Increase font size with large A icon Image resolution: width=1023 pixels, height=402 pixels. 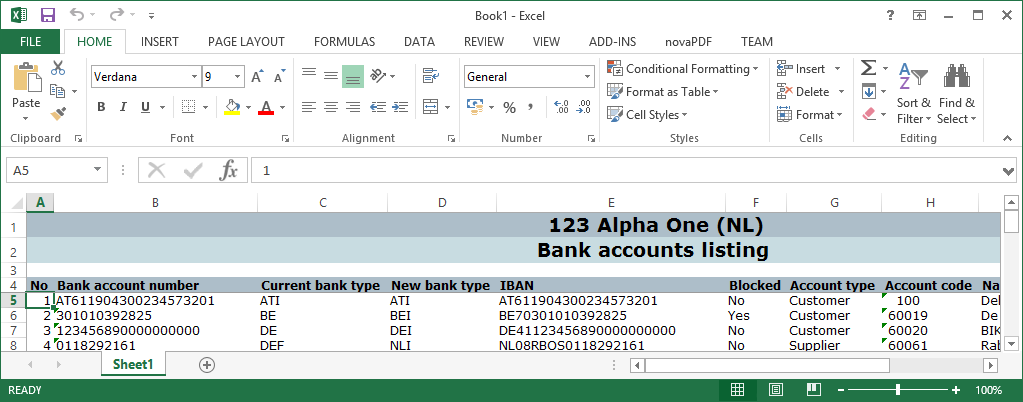pyautogui.click(x=257, y=76)
